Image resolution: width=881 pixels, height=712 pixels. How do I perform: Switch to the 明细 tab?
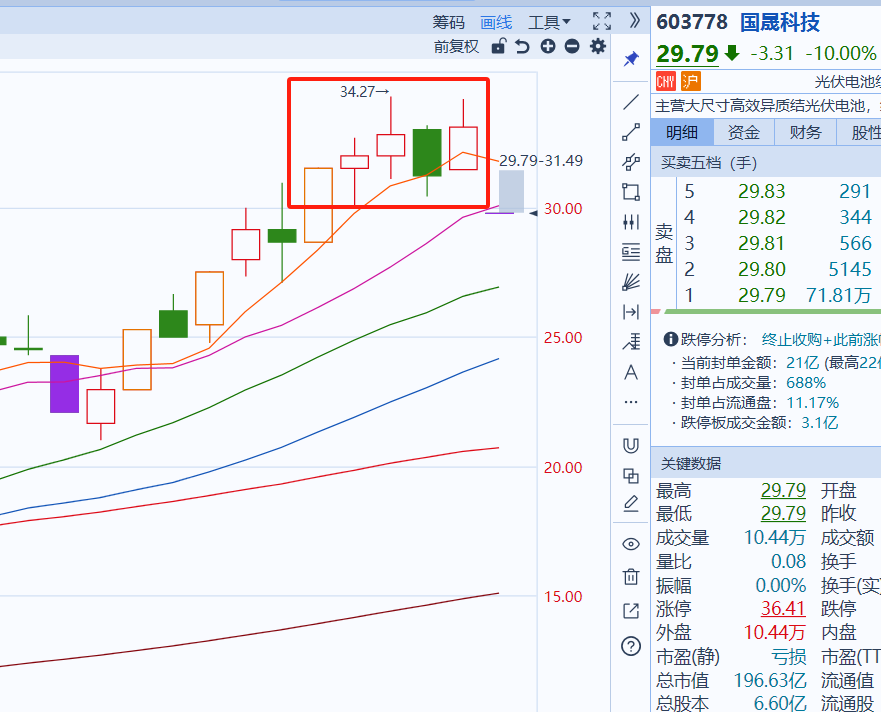point(682,133)
